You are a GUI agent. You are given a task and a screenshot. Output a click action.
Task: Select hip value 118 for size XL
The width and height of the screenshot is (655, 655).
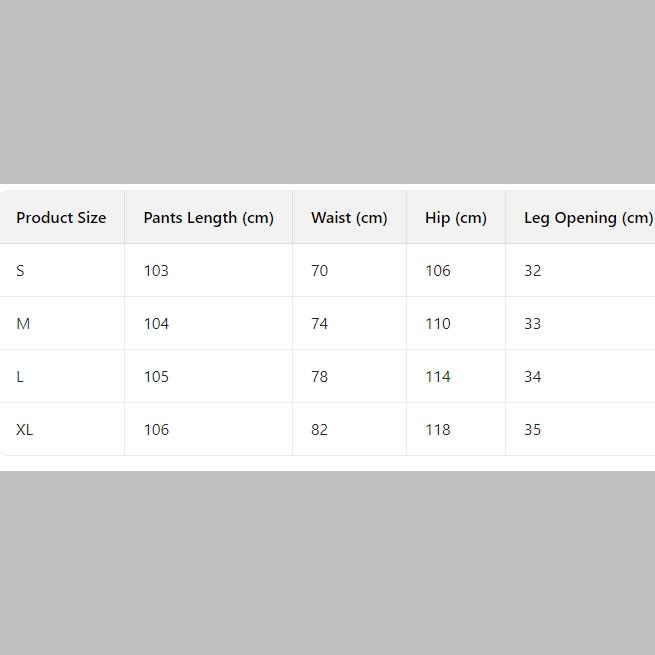click(438, 430)
